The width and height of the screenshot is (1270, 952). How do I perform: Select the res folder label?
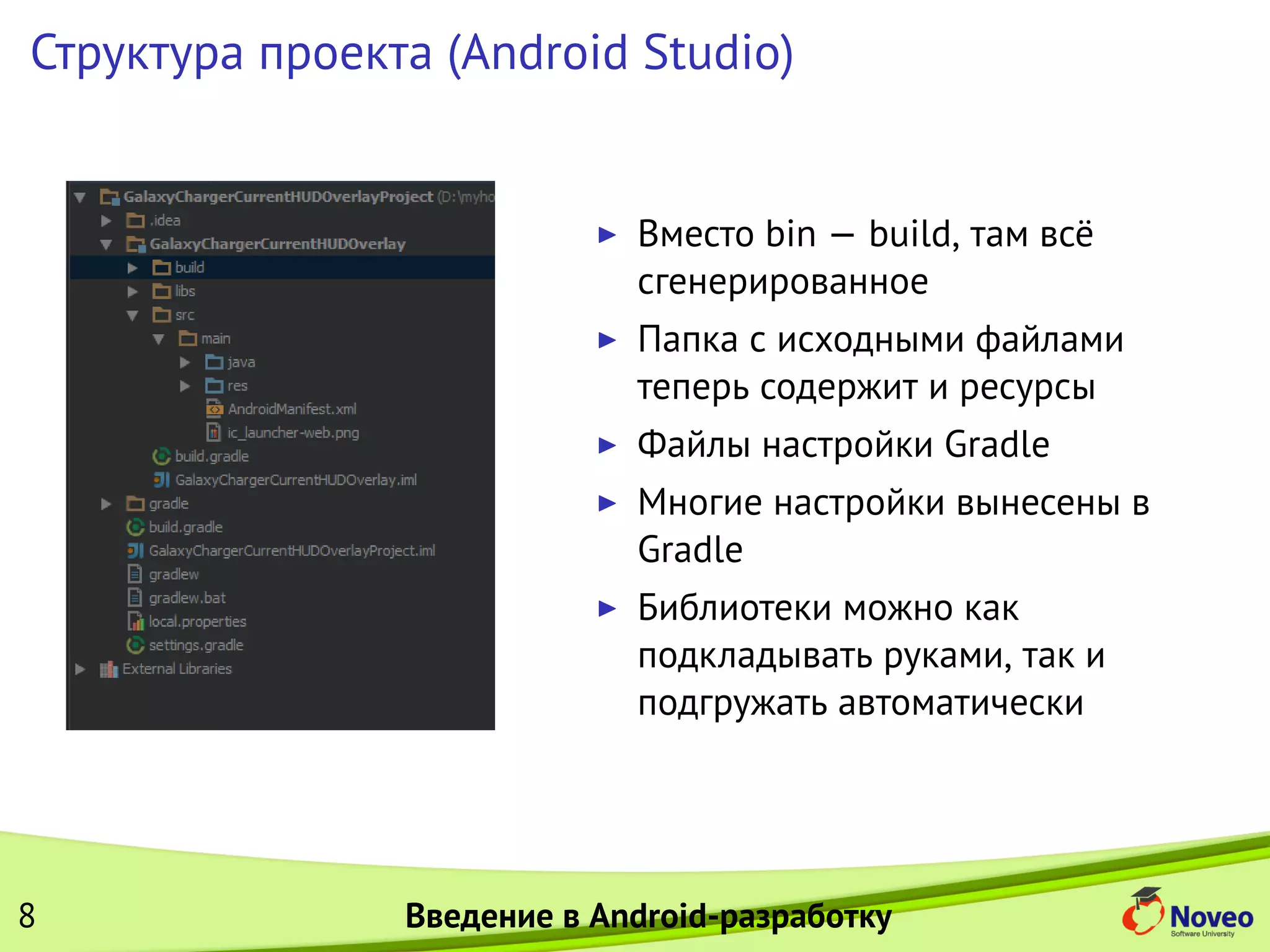[238, 386]
